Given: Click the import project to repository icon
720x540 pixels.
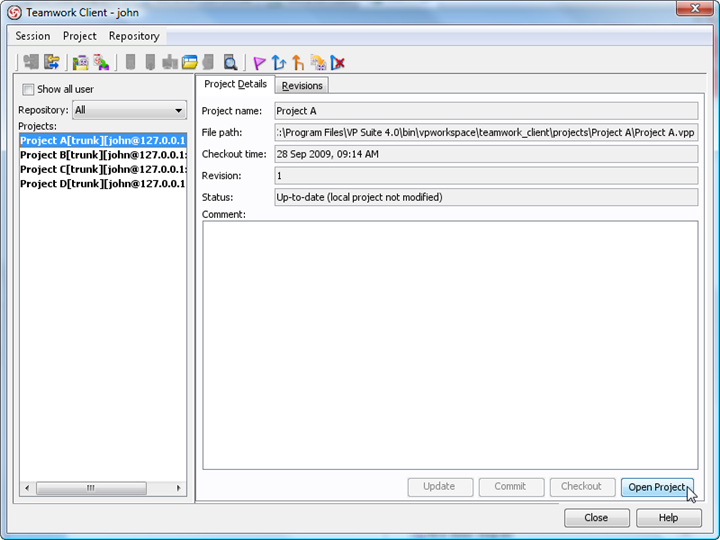Looking at the screenshot, I should coord(101,62).
